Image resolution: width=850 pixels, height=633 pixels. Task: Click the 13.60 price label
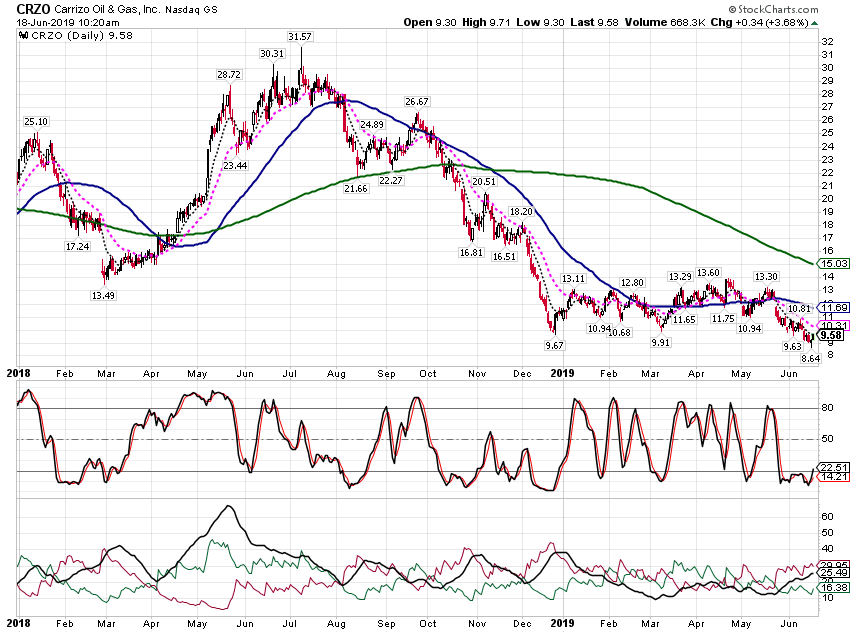tap(709, 273)
